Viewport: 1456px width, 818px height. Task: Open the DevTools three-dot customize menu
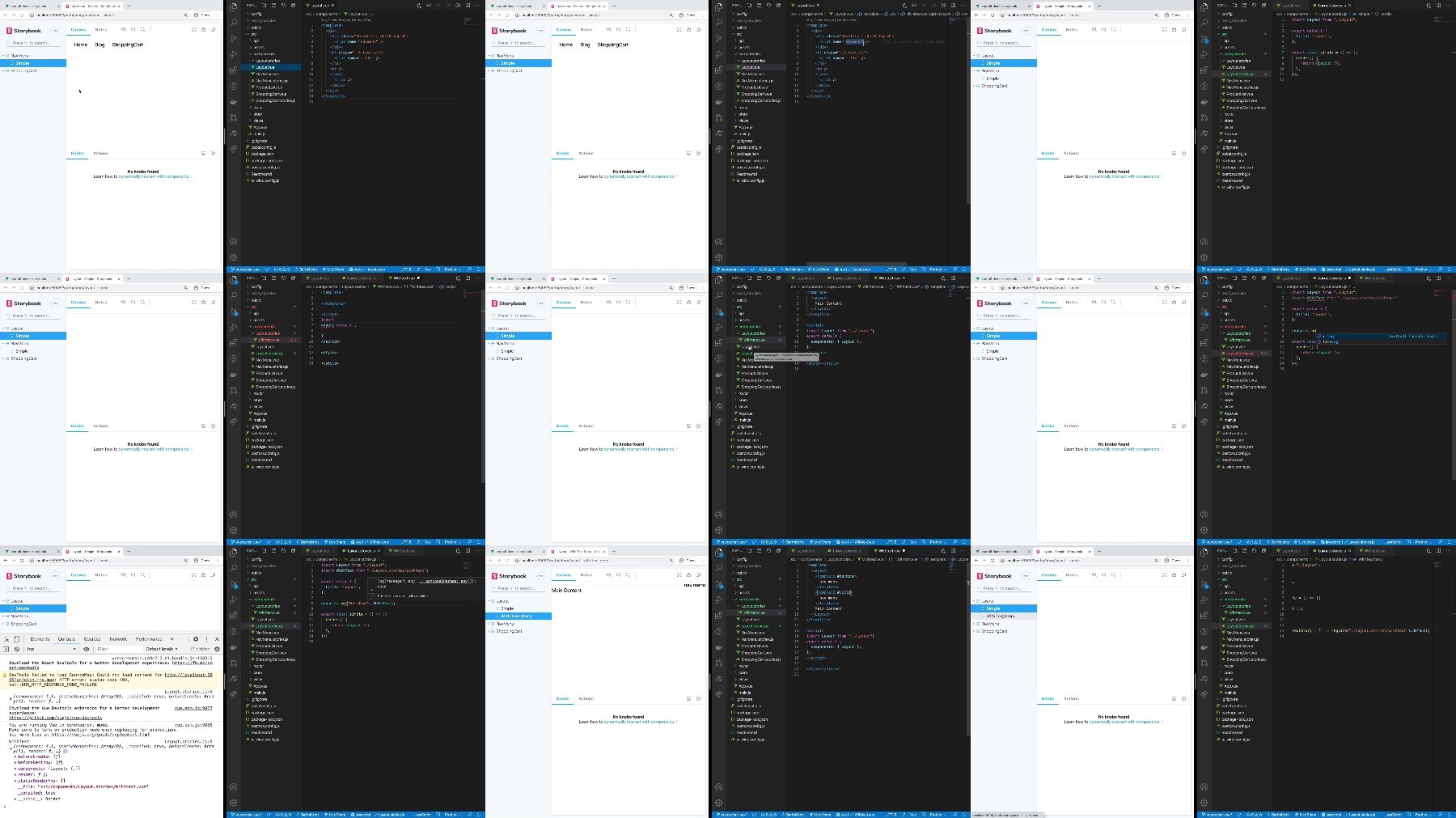205,639
